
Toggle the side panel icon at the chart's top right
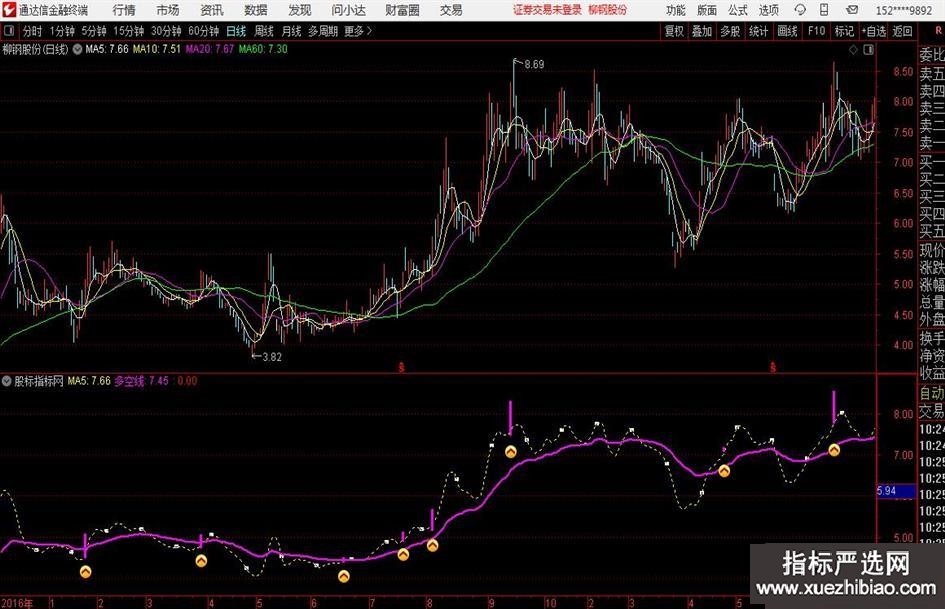click(868, 50)
